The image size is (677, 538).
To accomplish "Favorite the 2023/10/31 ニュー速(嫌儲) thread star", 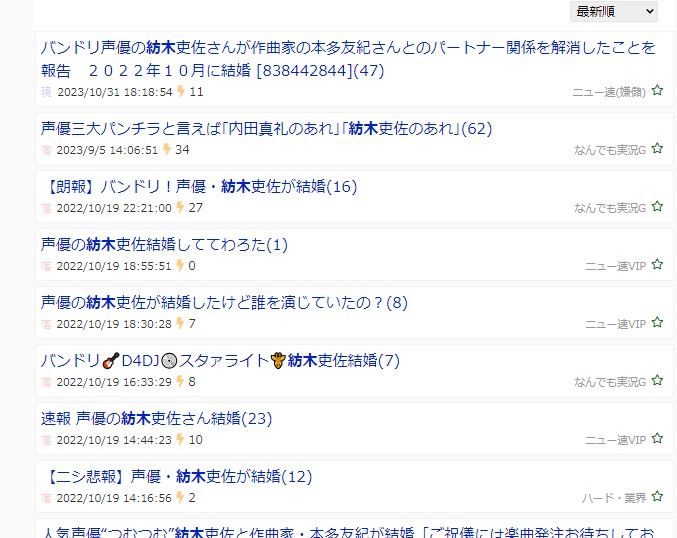I will [657, 91].
